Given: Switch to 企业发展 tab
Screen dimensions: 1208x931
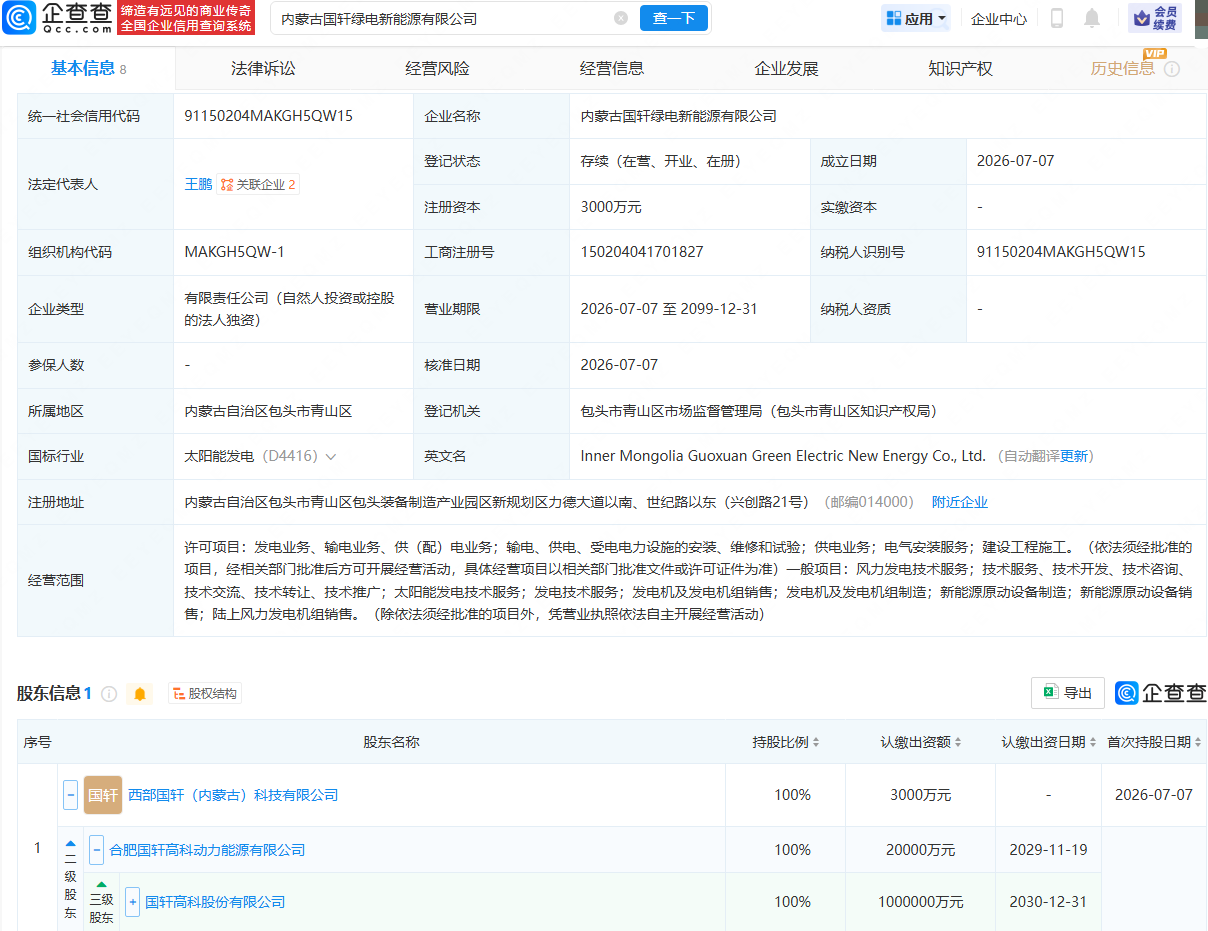Looking at the screenshot, I should pyautogui.click(x=786, y=68).
